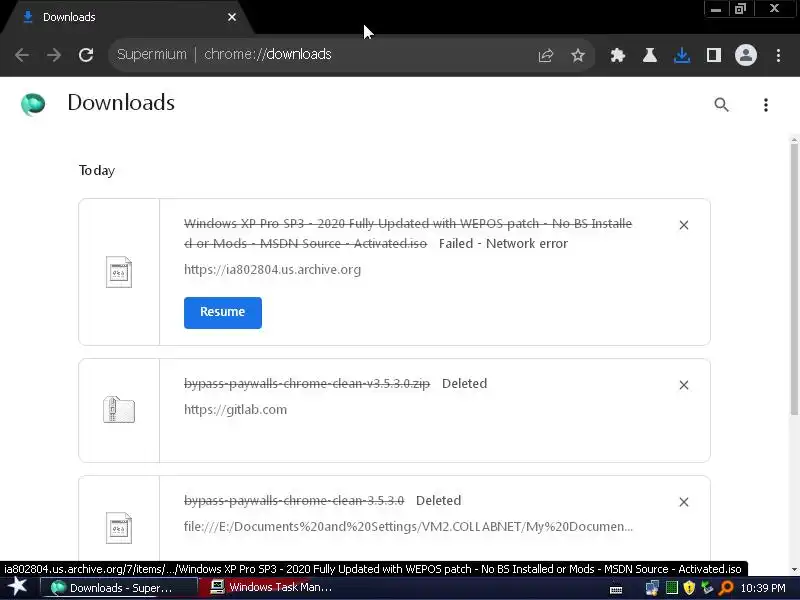Click the green CPU meter tray icon
800x600 pixels.
point(672,588)
